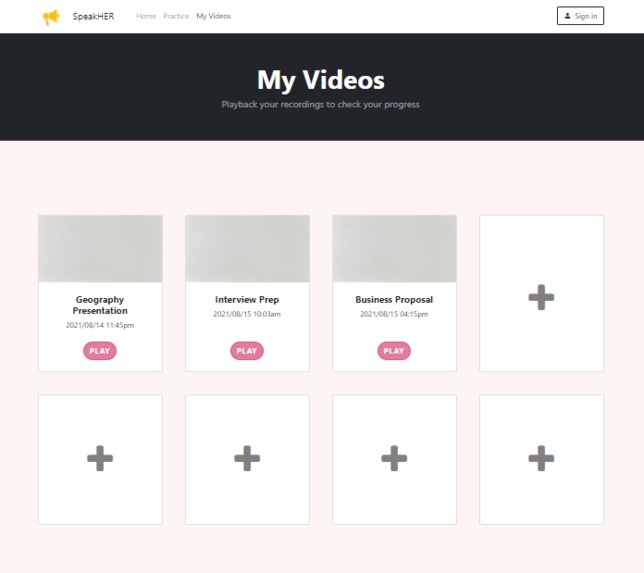Click the 2021/08/15 10:03am date
This screenshot has height=573, width=644.
(x=247, y=314)
